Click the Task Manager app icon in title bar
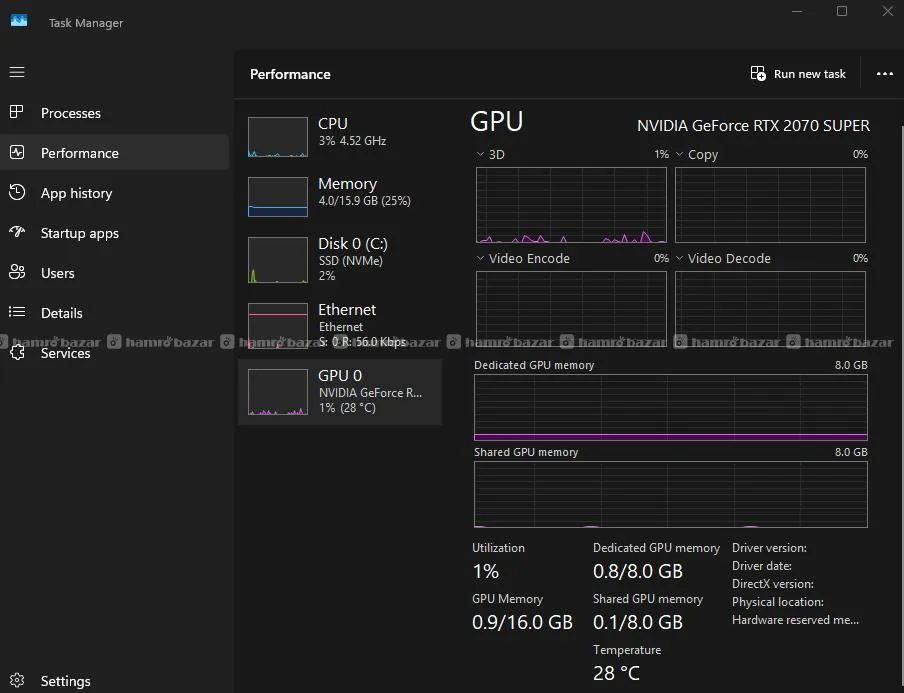The image size is (904, 693). pos(19,21)
